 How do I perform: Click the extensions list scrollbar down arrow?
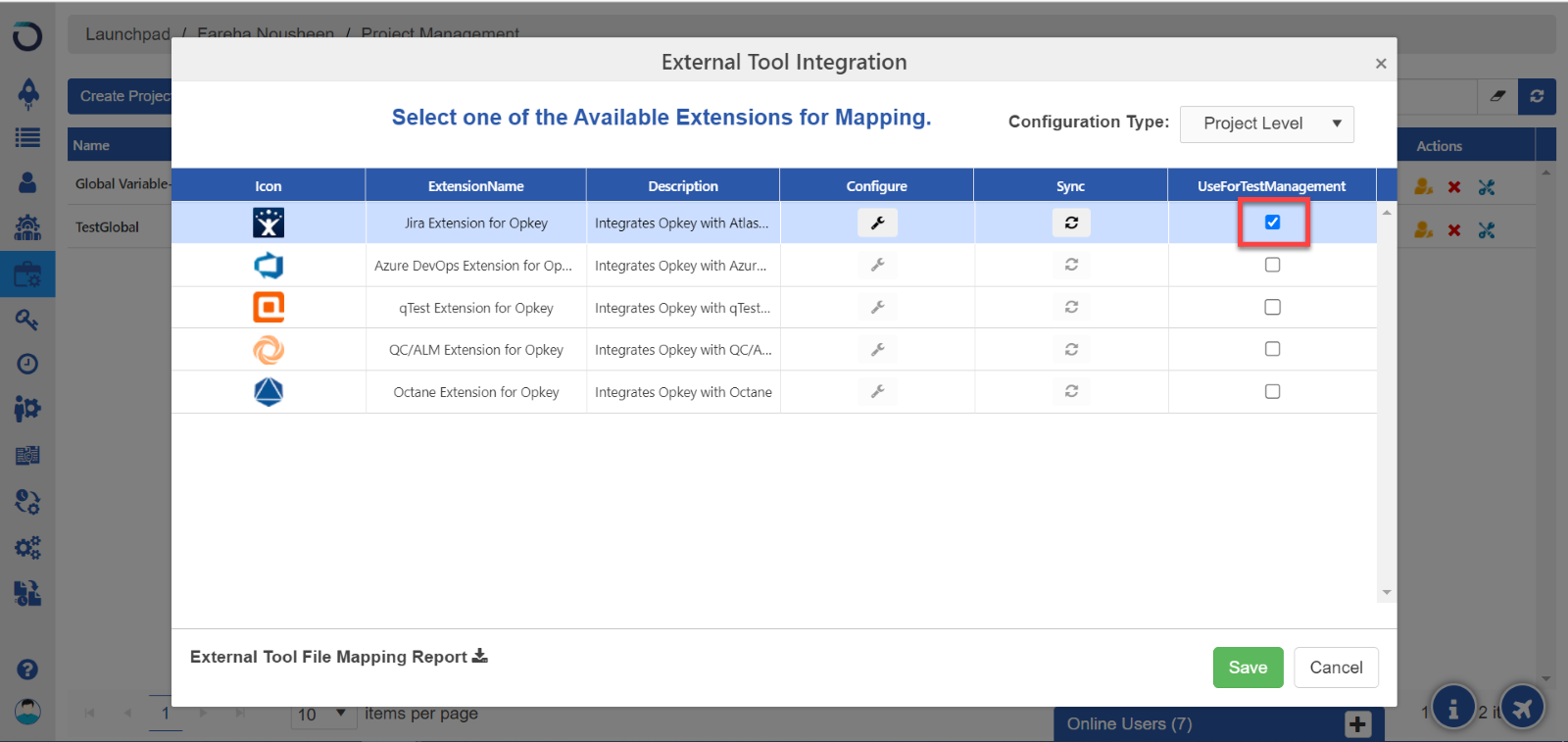click(1386, 592)
